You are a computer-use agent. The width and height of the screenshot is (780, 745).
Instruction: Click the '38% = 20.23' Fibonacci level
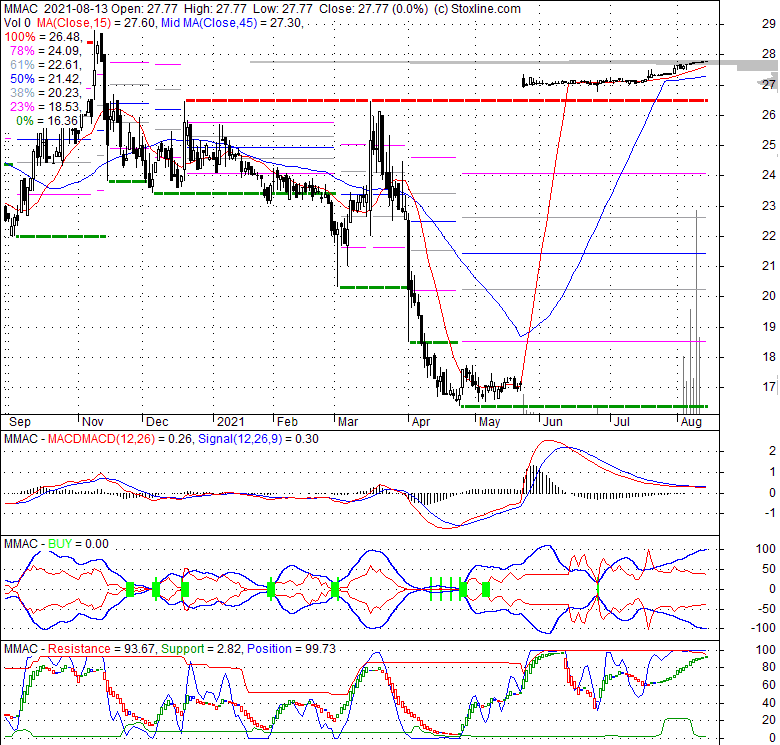(x=45, y=93)
